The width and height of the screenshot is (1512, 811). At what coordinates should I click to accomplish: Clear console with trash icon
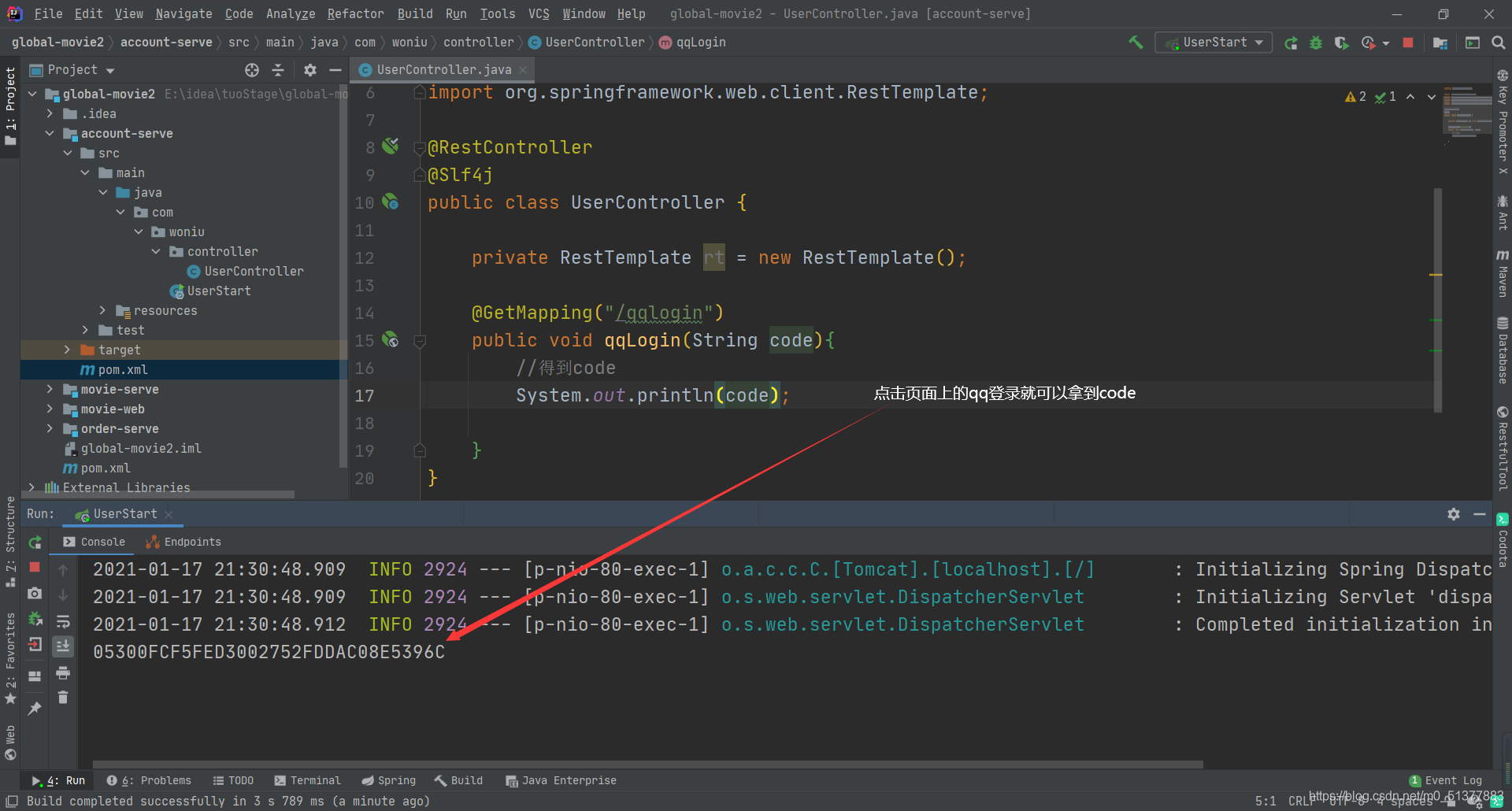(63, 698)
